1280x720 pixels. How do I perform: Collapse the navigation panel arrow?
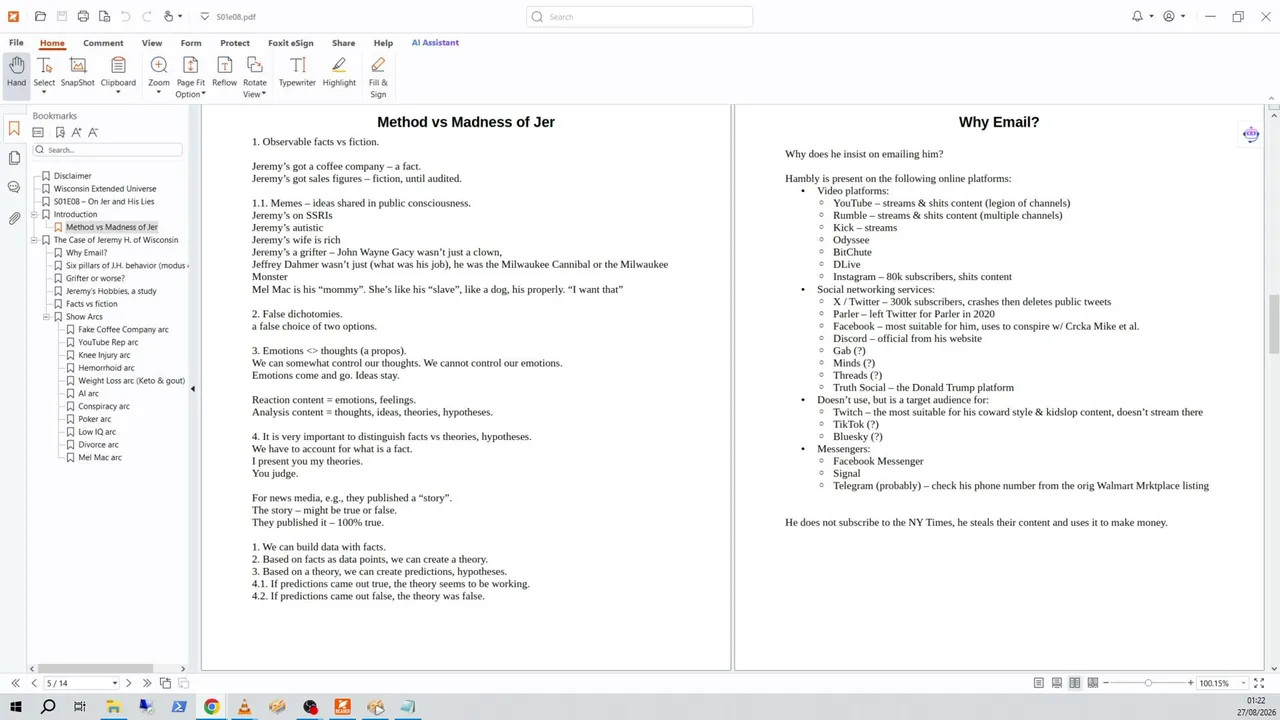tap(192, 389)
